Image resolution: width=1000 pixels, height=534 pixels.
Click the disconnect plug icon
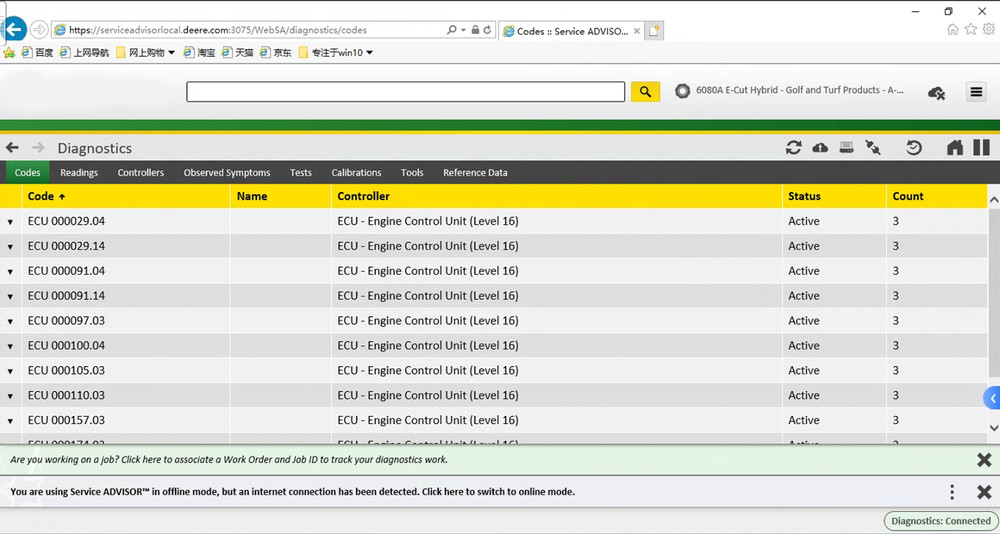tap(873, 148)
